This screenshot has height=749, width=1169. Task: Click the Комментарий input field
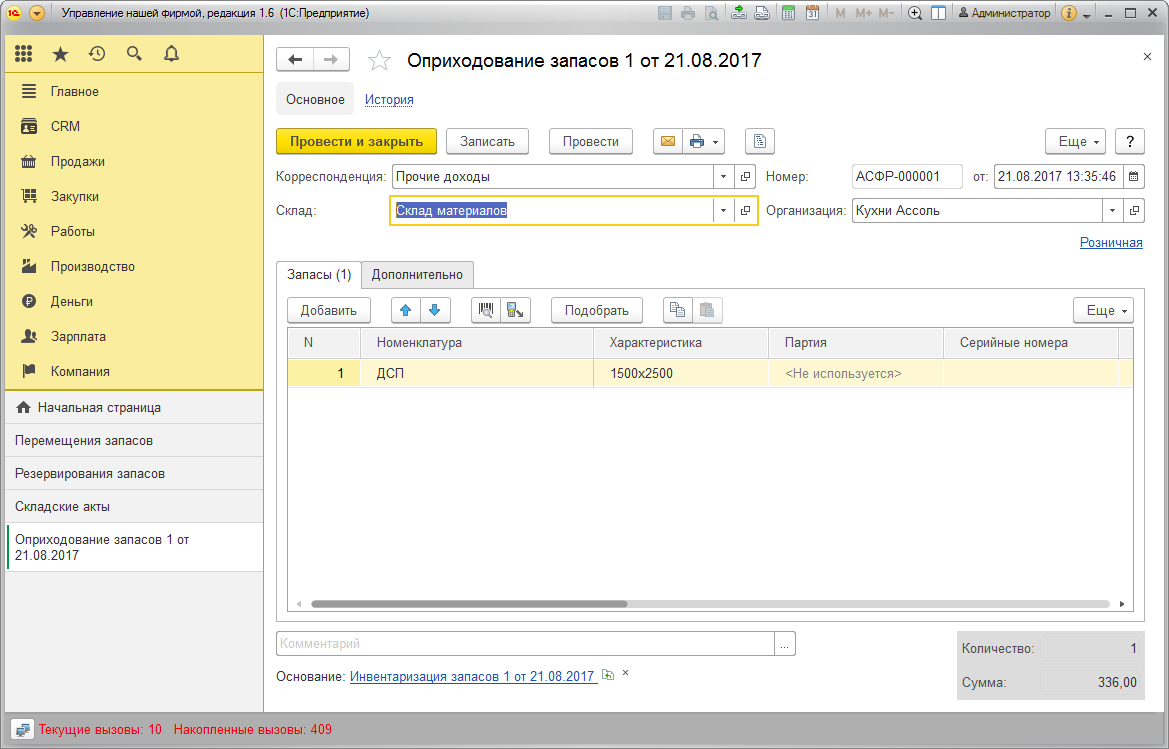[x=526, y=644]
